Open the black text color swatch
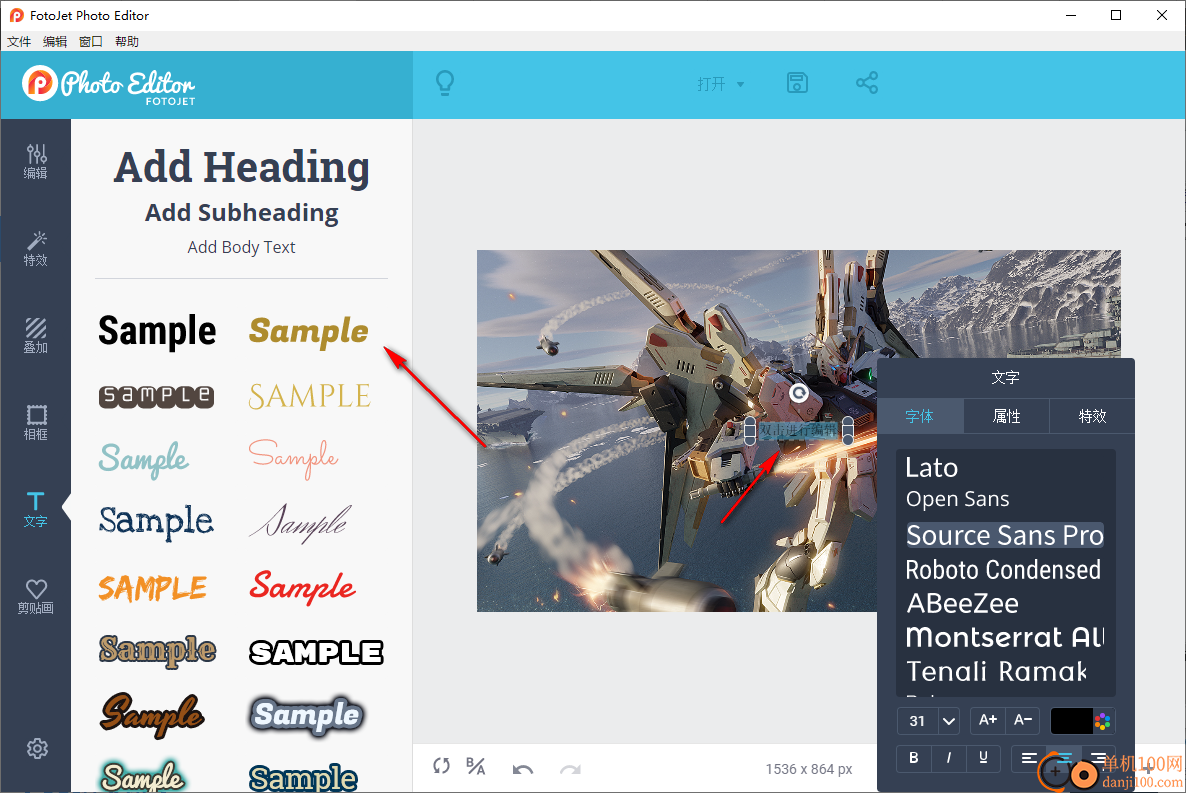This screenshot has width=1186, height=793. (x=1071, y=721)
